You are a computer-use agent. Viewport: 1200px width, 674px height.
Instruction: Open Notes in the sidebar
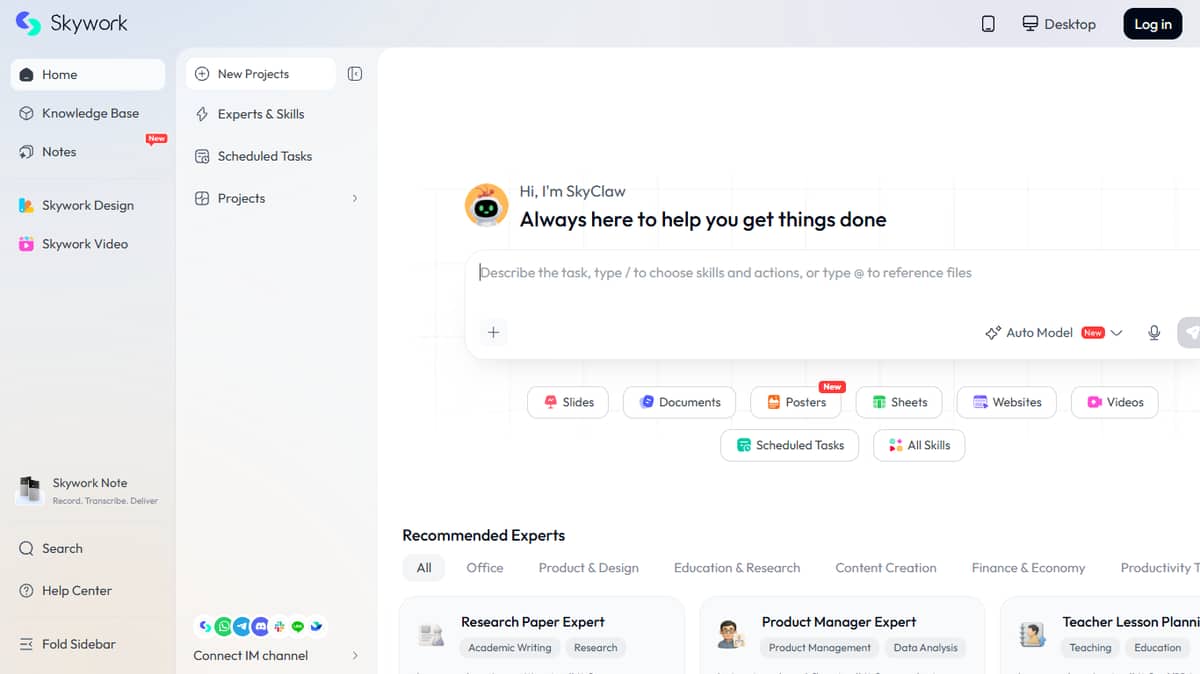(x=88, y=152)
